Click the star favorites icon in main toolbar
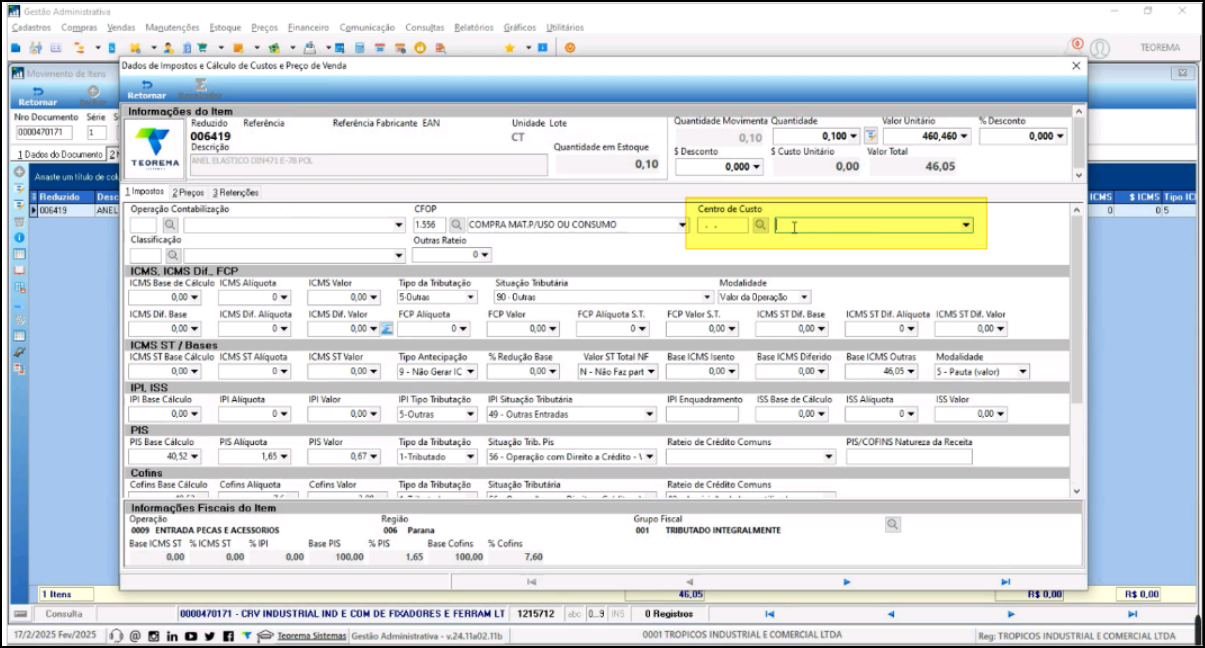The height and width of the screenshot is (648, 1205). [x=510, y=47]
